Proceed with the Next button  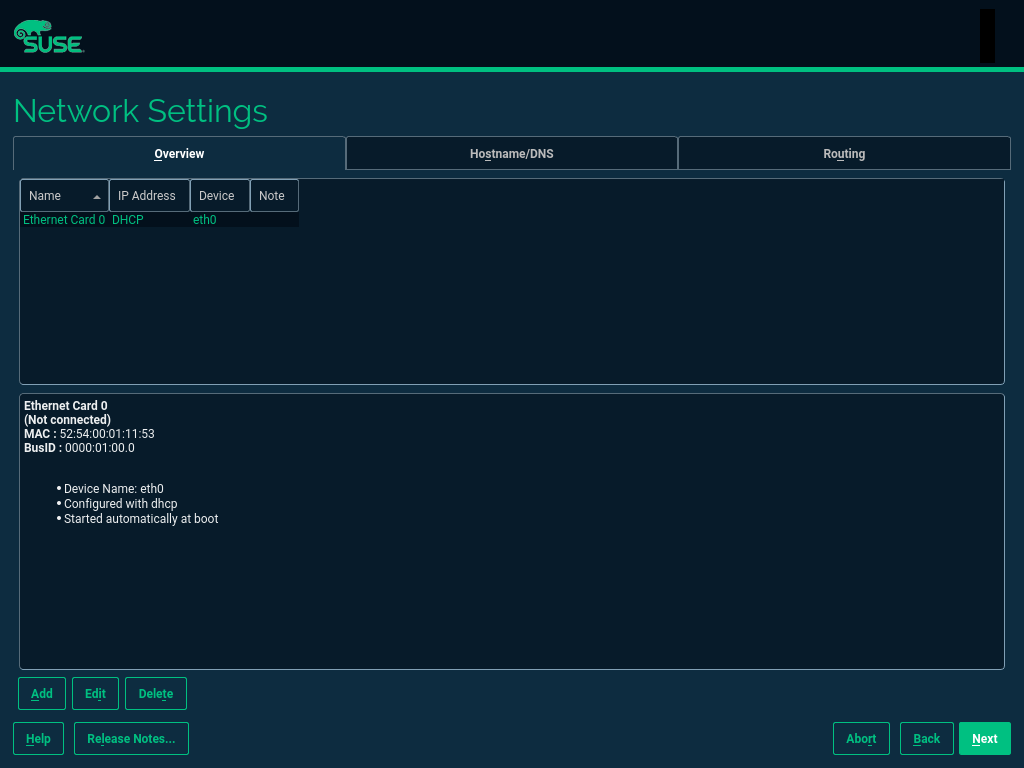[984, 739]
